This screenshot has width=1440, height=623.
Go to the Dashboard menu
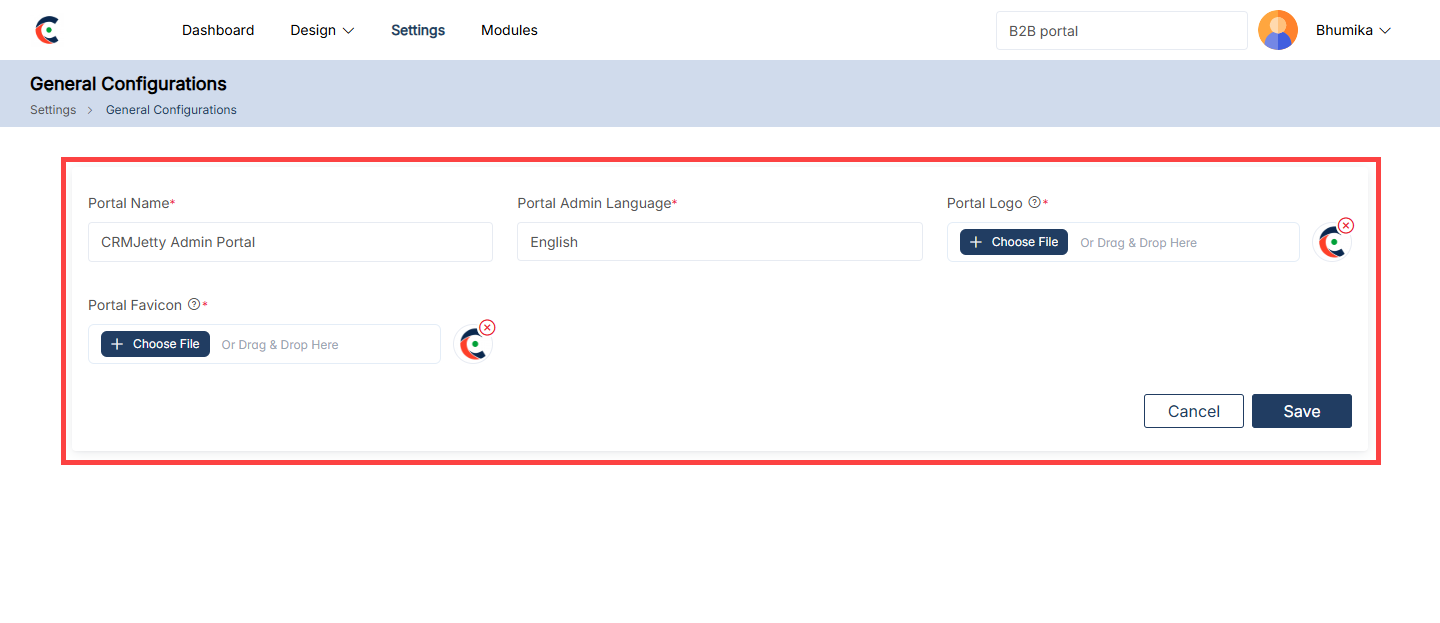point(218,30)
